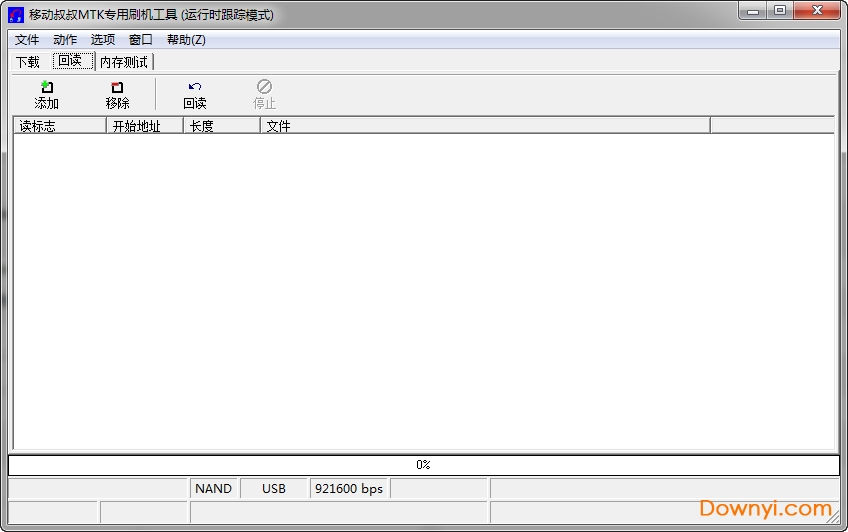Switch to the 内存测试 tab
This screenshot has width=848, height=532.
[124, 62]
